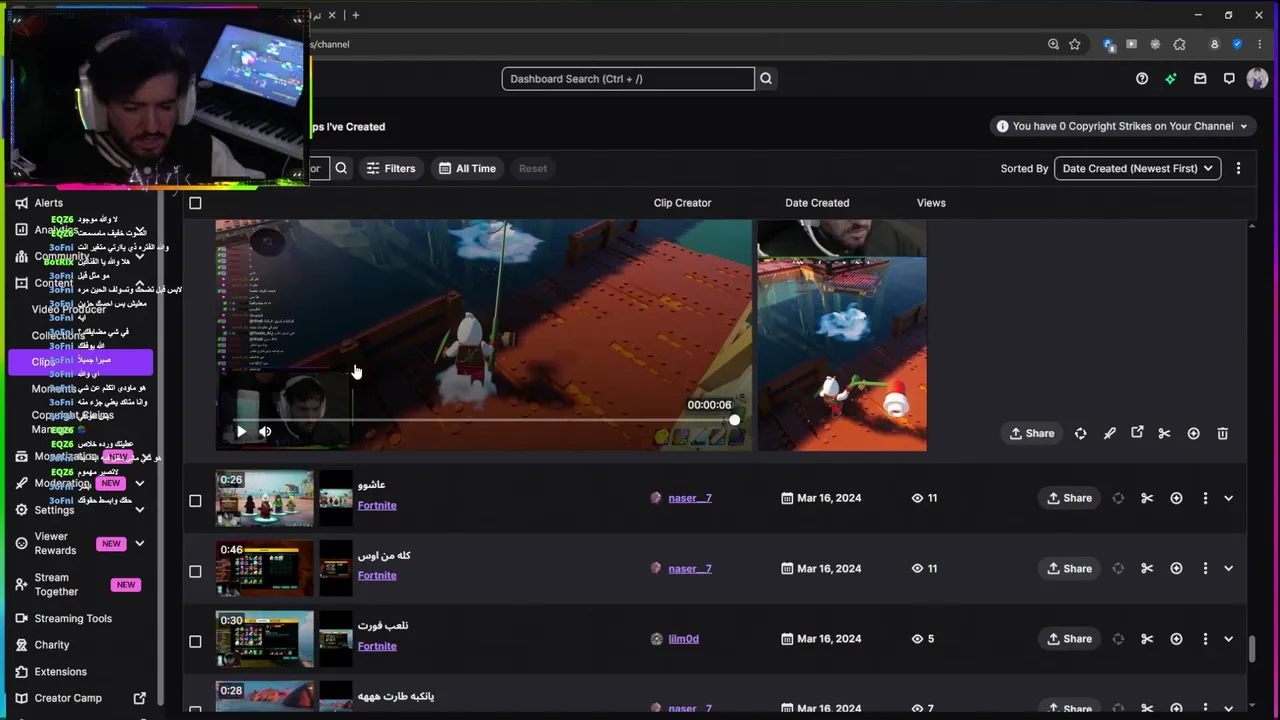Open Extensions in the sidebar

pyautogui.click(x=60, y=671)
